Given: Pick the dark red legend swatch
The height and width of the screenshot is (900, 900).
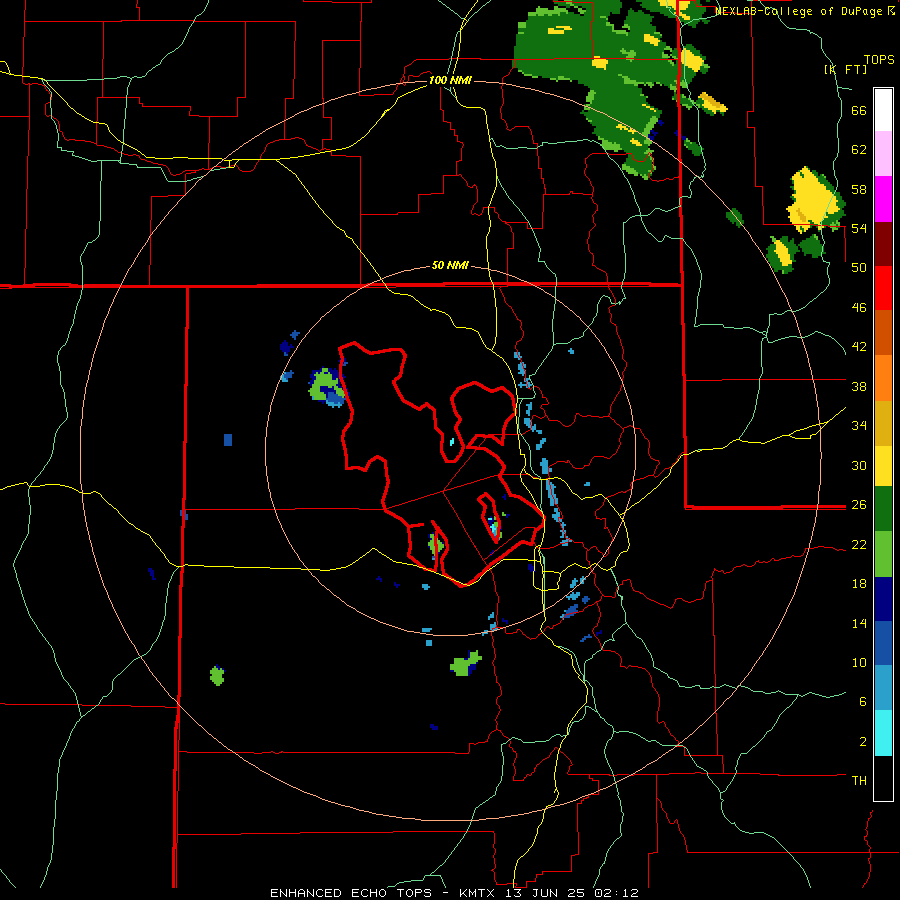Looking at the screenshot, I should [883, 244].
